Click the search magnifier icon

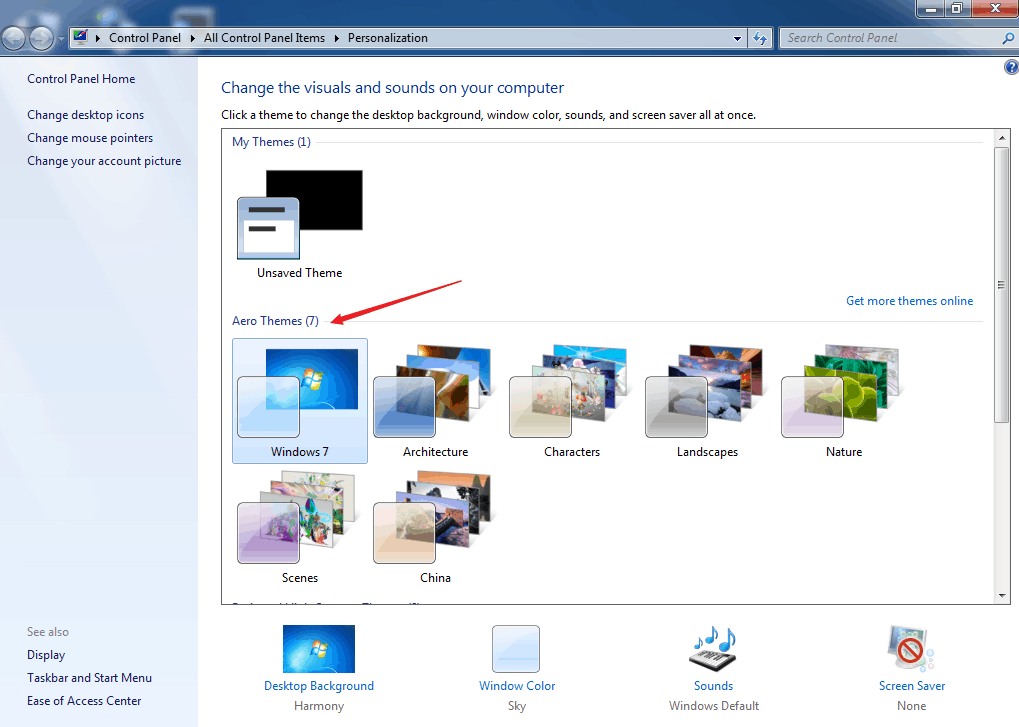pos(1008,38)
